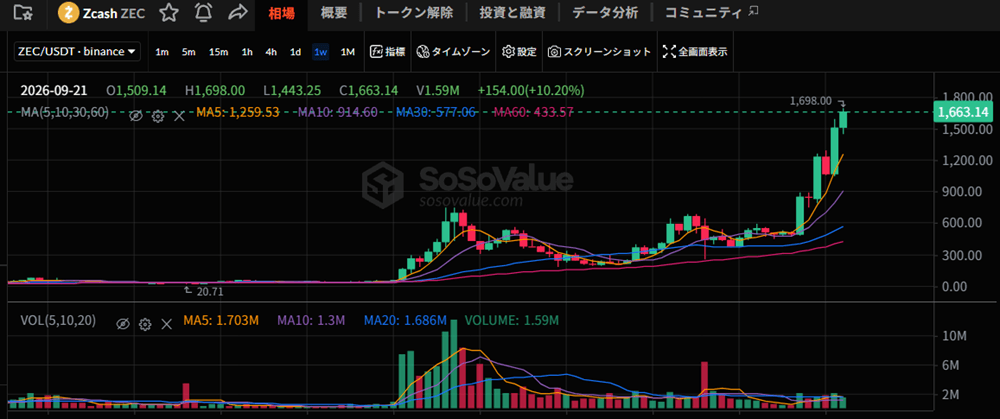Click the MA(5,10,30,60) indicator name
Image resolution: width=1000 pixels, height=419 pixels.
pyautogui.click(x=64, y=112)
